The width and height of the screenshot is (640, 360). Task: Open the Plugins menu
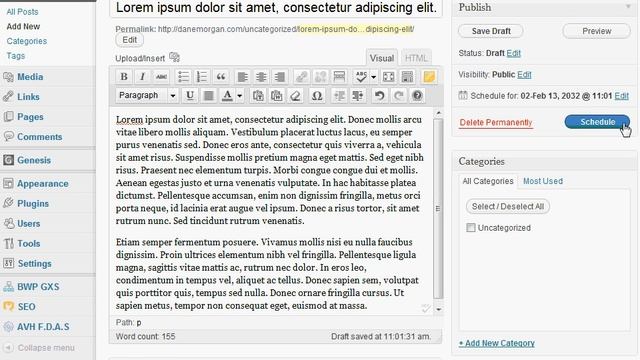click(33, 203)
